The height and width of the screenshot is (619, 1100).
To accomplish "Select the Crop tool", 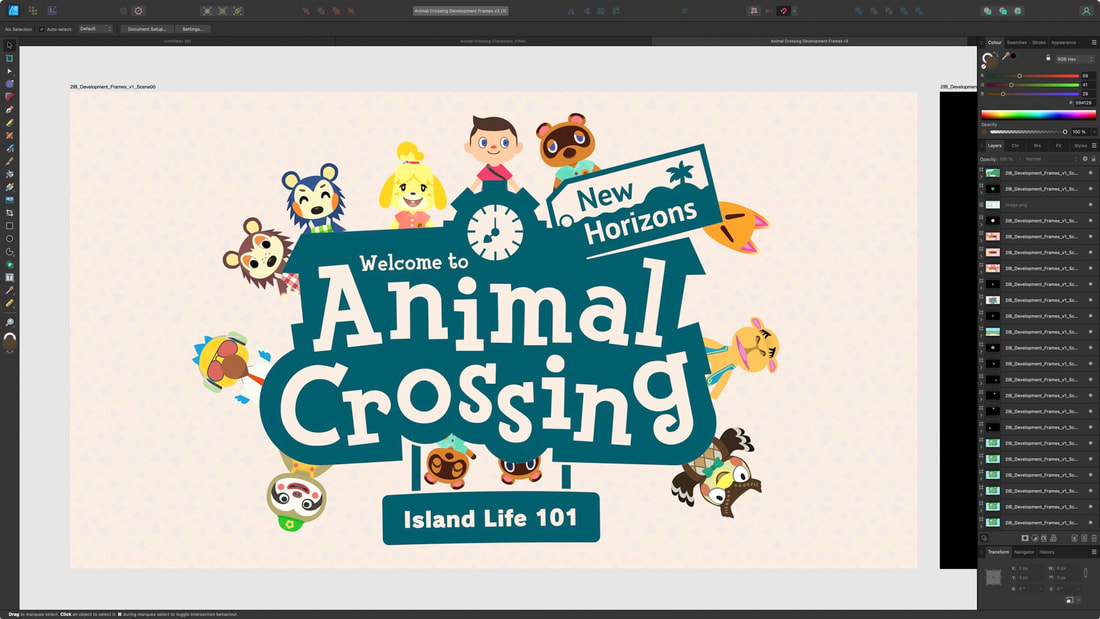I will [x=9, y=213].
